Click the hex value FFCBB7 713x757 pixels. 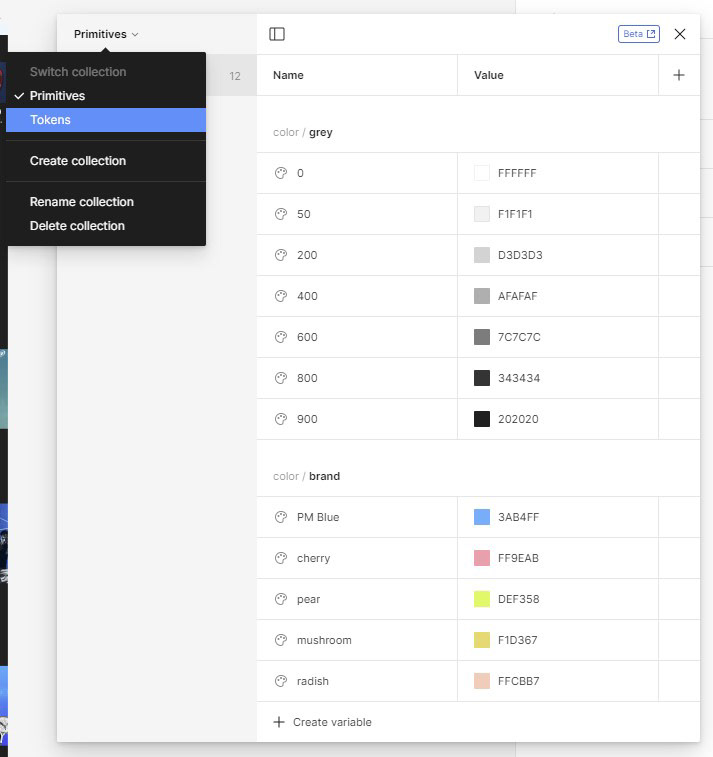tap(518, 682)
